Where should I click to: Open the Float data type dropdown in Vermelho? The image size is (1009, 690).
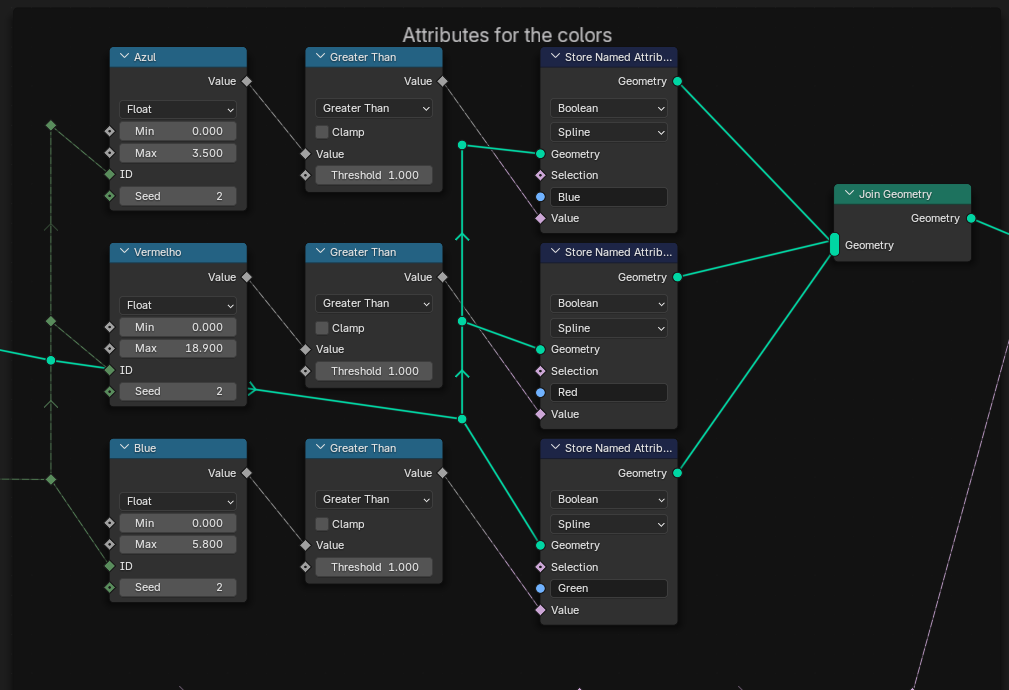(178, 304)
